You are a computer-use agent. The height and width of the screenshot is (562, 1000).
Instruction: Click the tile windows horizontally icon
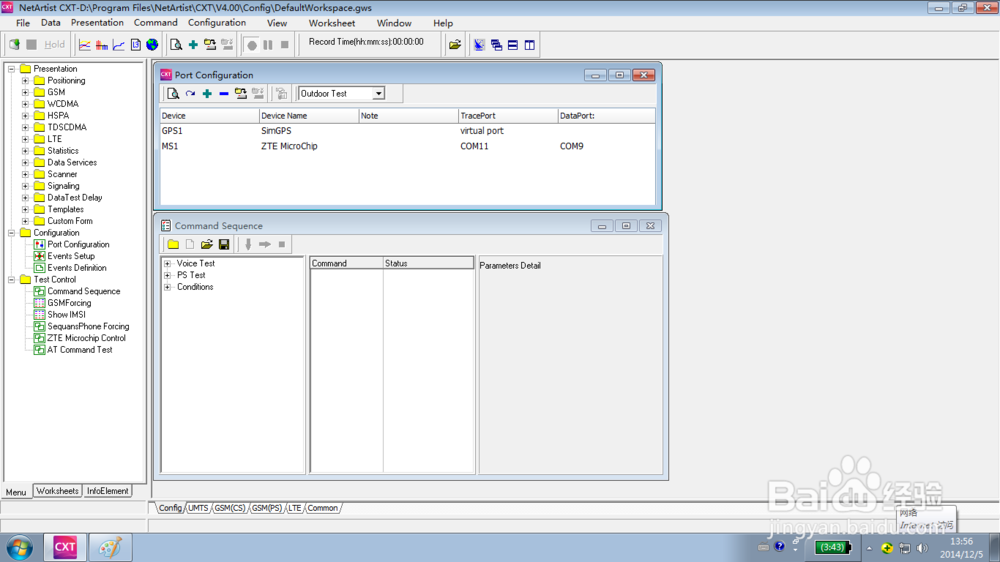513,45
